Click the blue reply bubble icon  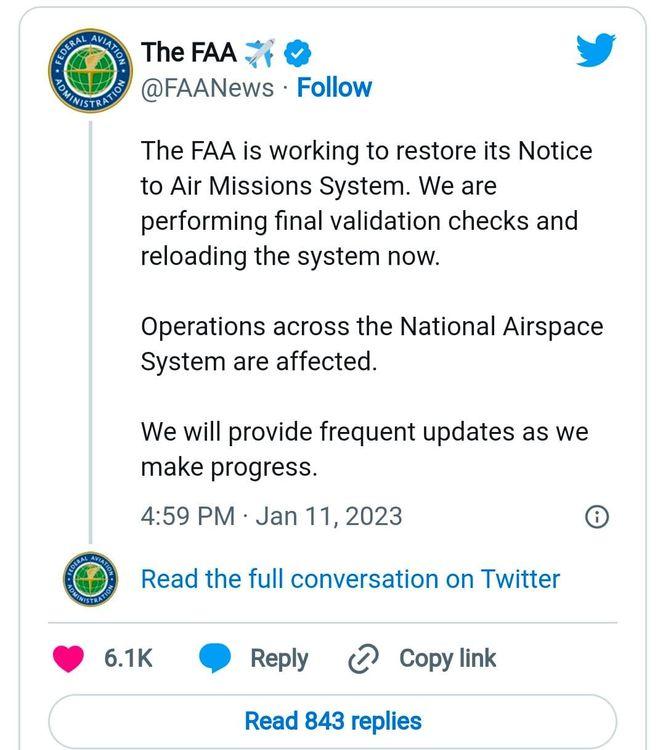click(215, 658)
